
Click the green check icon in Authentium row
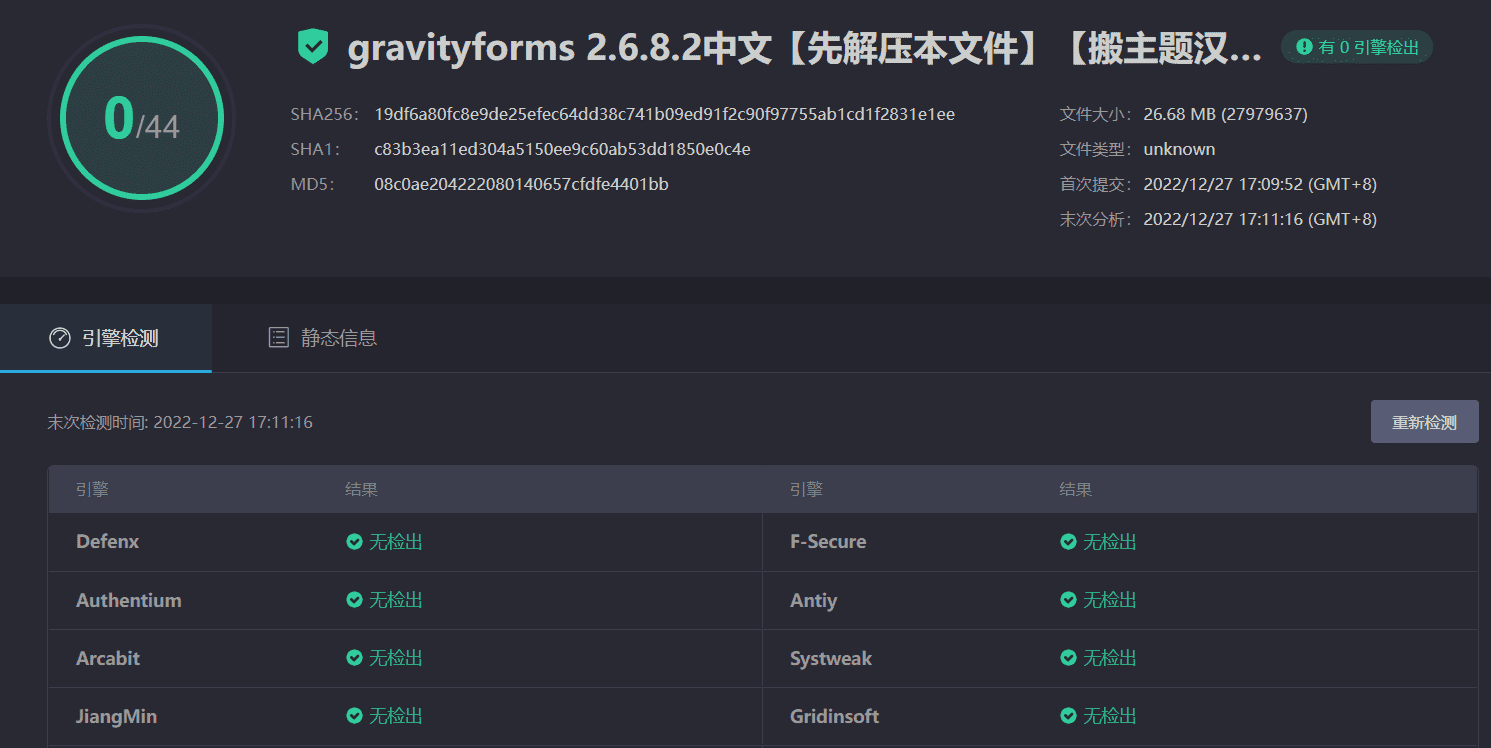click(x=354, y=600)
